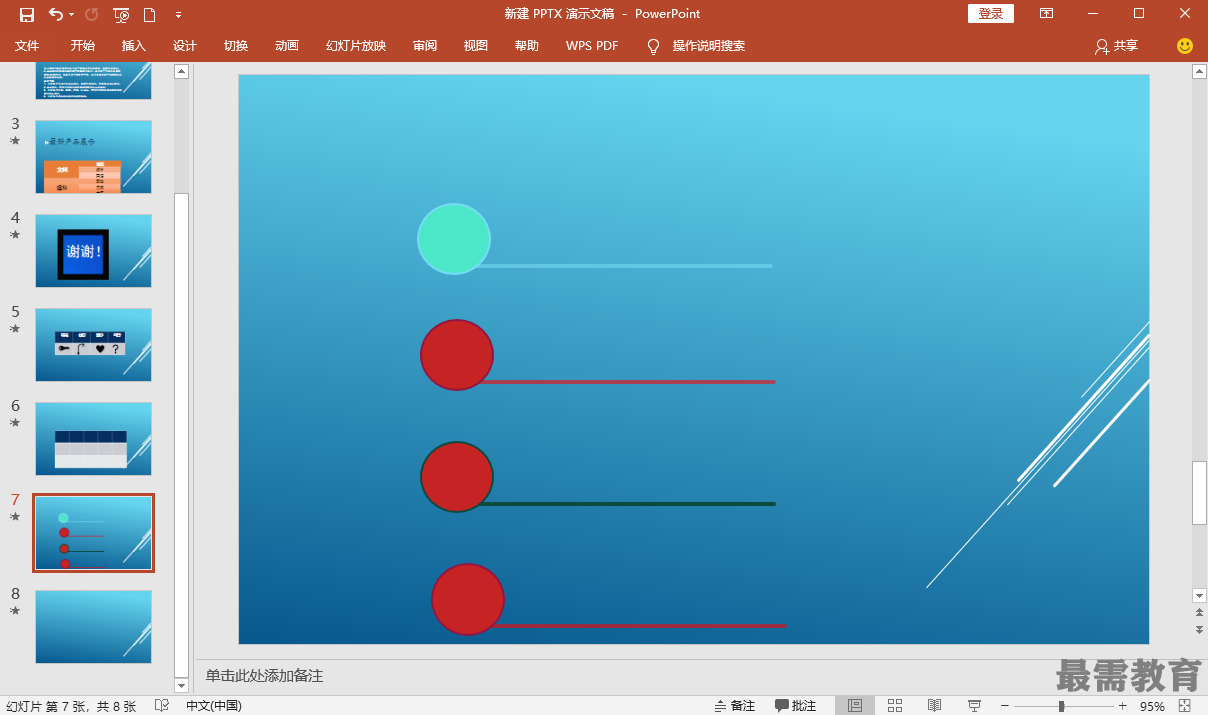Screen dimensions: 1208x715
Task: Switch to Normal view
Action: (855, 706)
